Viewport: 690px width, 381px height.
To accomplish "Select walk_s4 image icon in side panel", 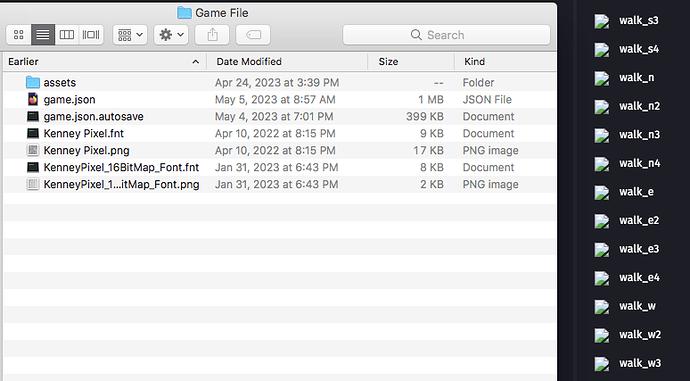I will click(x=602, y=50).
